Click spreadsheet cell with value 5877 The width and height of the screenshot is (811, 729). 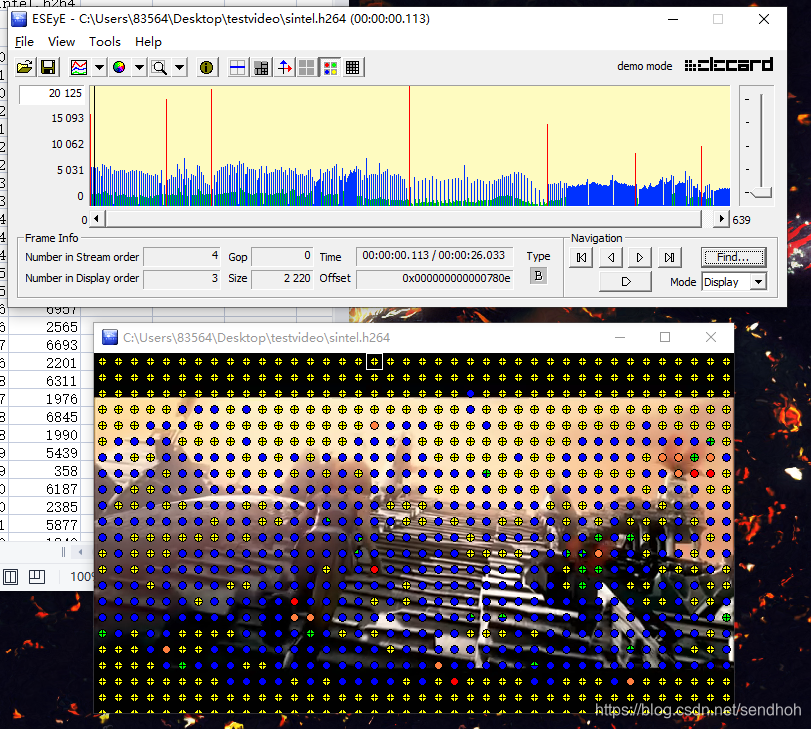tap(44, 525)
